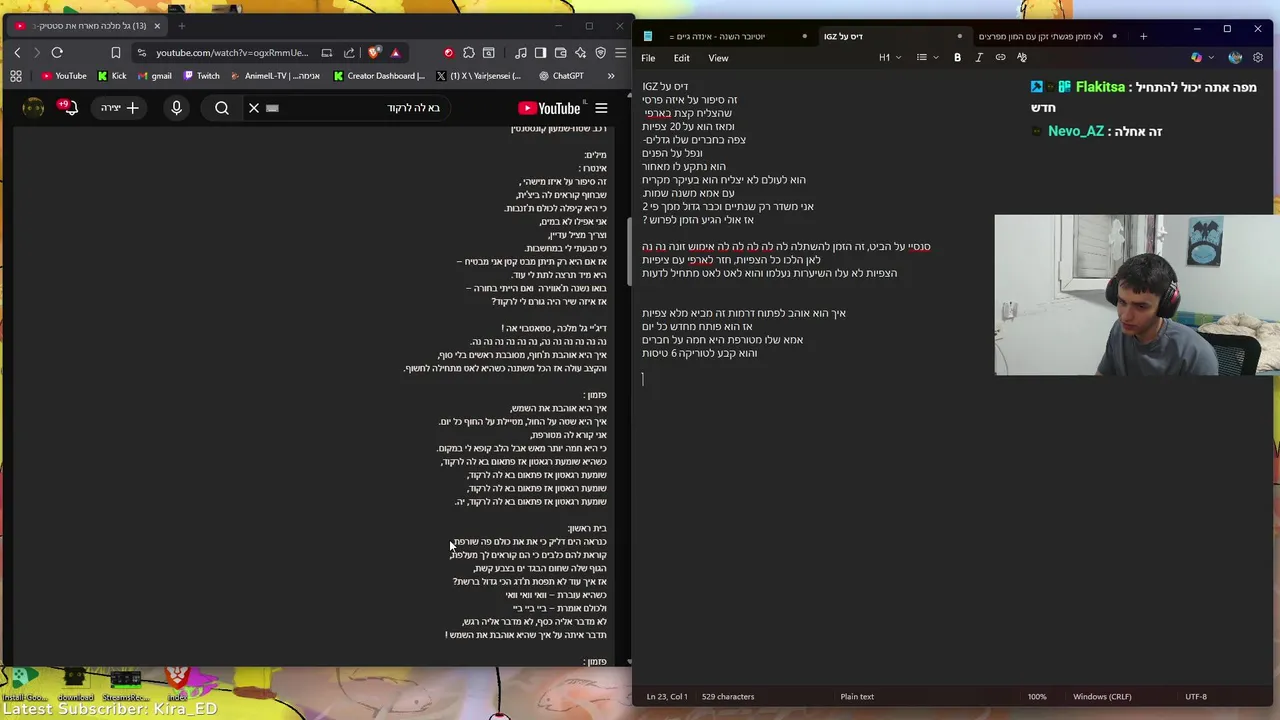Click the webcam overlay thumbnail
This screenshot has width=1280, height=720.
pyautogui.click(x=1137, y=295)
